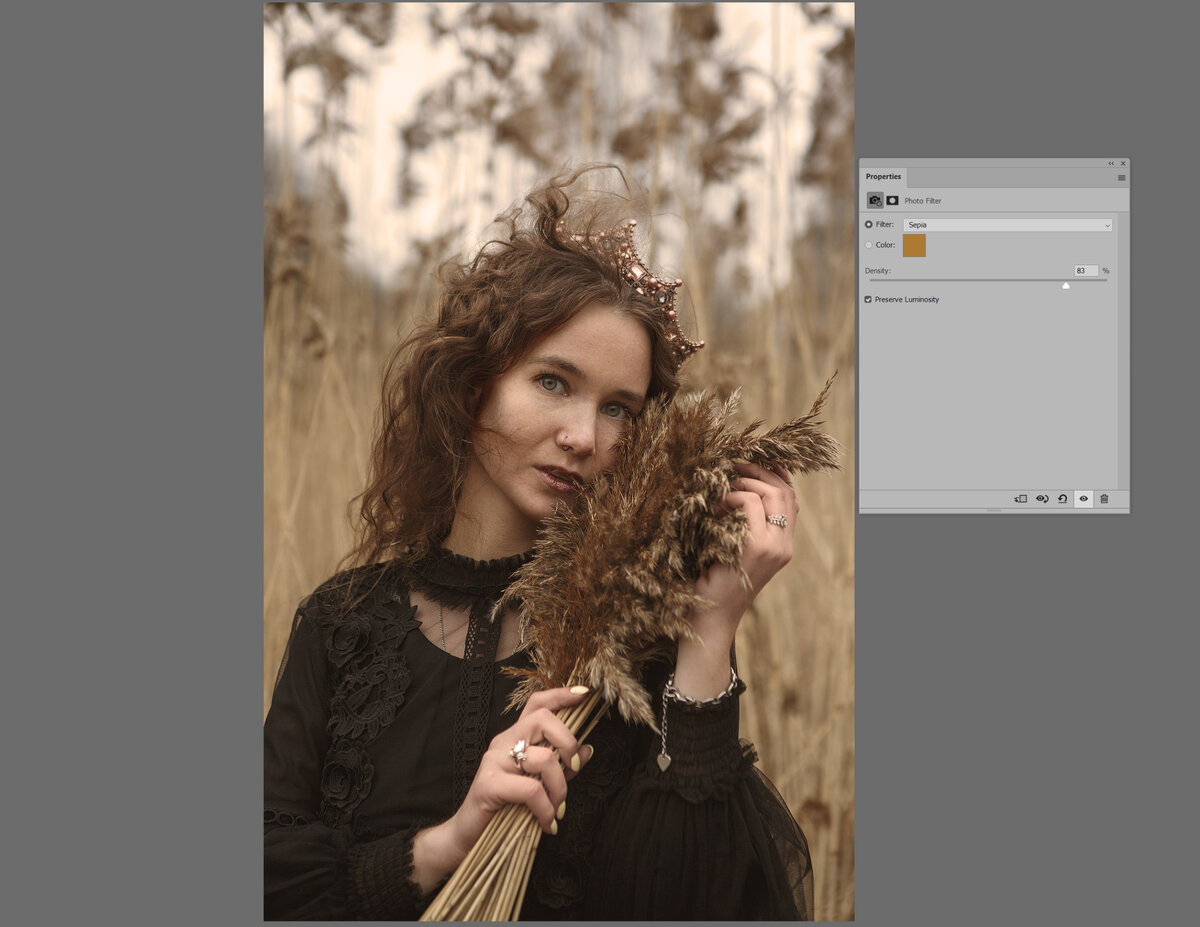This screenshot has width=1200, height=927.
Task: Select the layer mask icon in Properties
Action: (892, 200)
